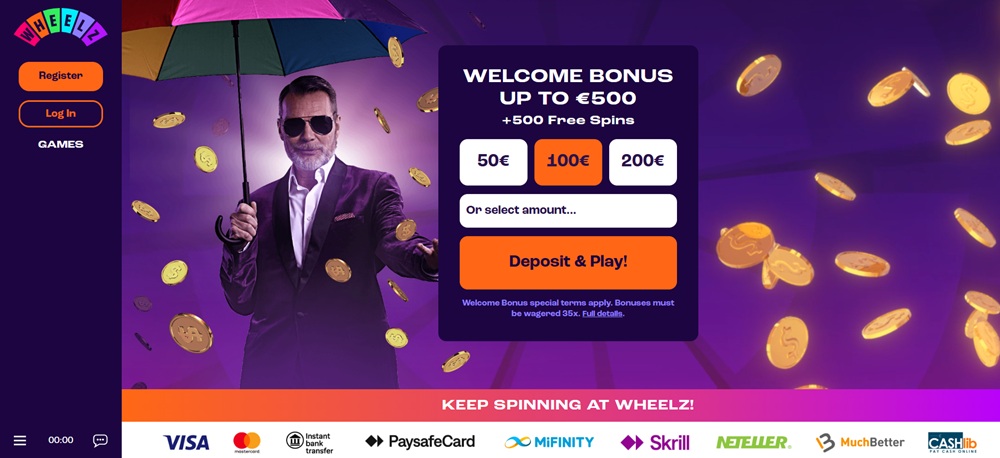The height and width of the screenshot is (458, 1000).
Task: Click the Mastercard logo
Action: pyautogui.click(x=247, y=442)
